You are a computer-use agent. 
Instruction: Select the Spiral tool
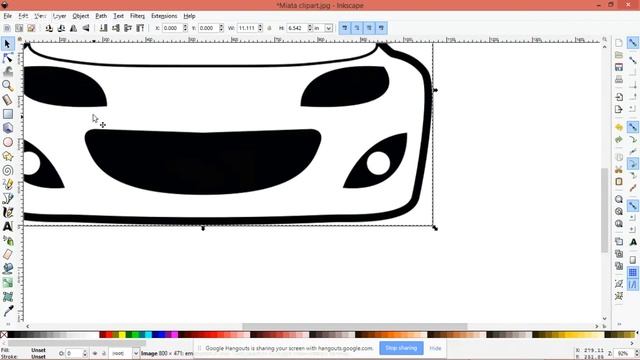pyautogui.click(x=7, y=170)
